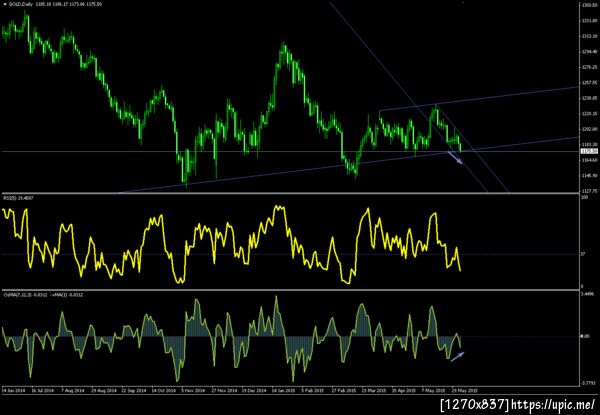
Task: Click the highlighted current price 1175.50 tag
Action: 589,152
